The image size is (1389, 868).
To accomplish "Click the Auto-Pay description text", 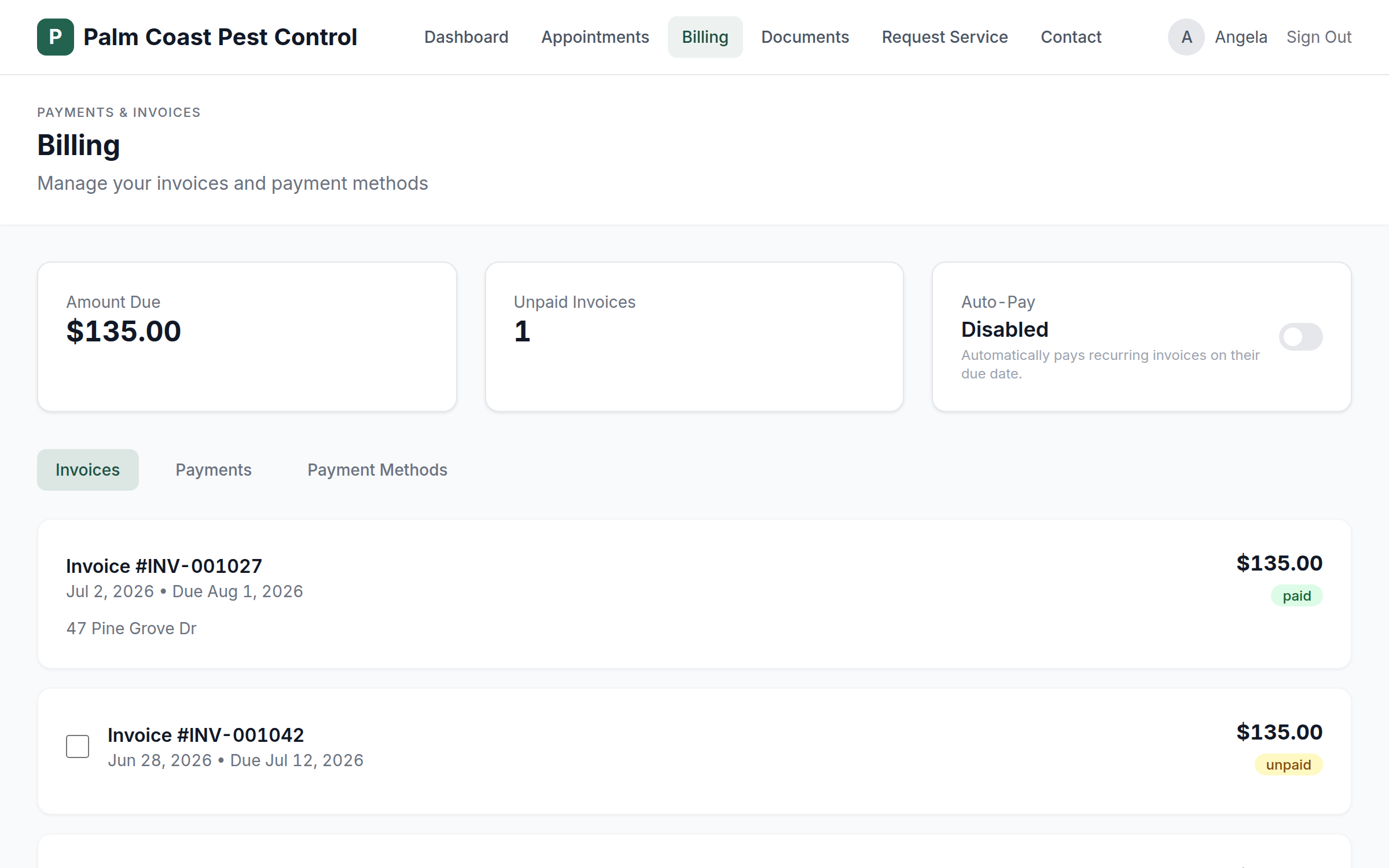I will 1110,365.
